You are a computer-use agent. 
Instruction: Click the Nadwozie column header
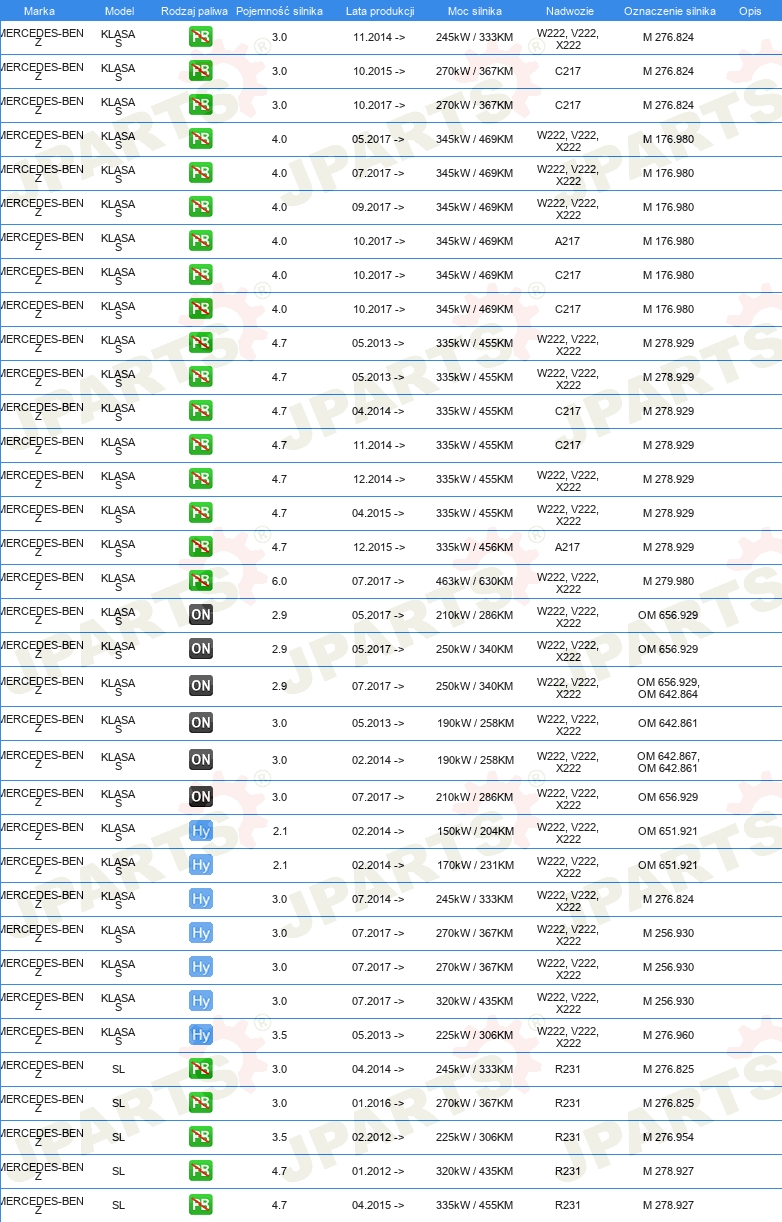pos(568,10)
